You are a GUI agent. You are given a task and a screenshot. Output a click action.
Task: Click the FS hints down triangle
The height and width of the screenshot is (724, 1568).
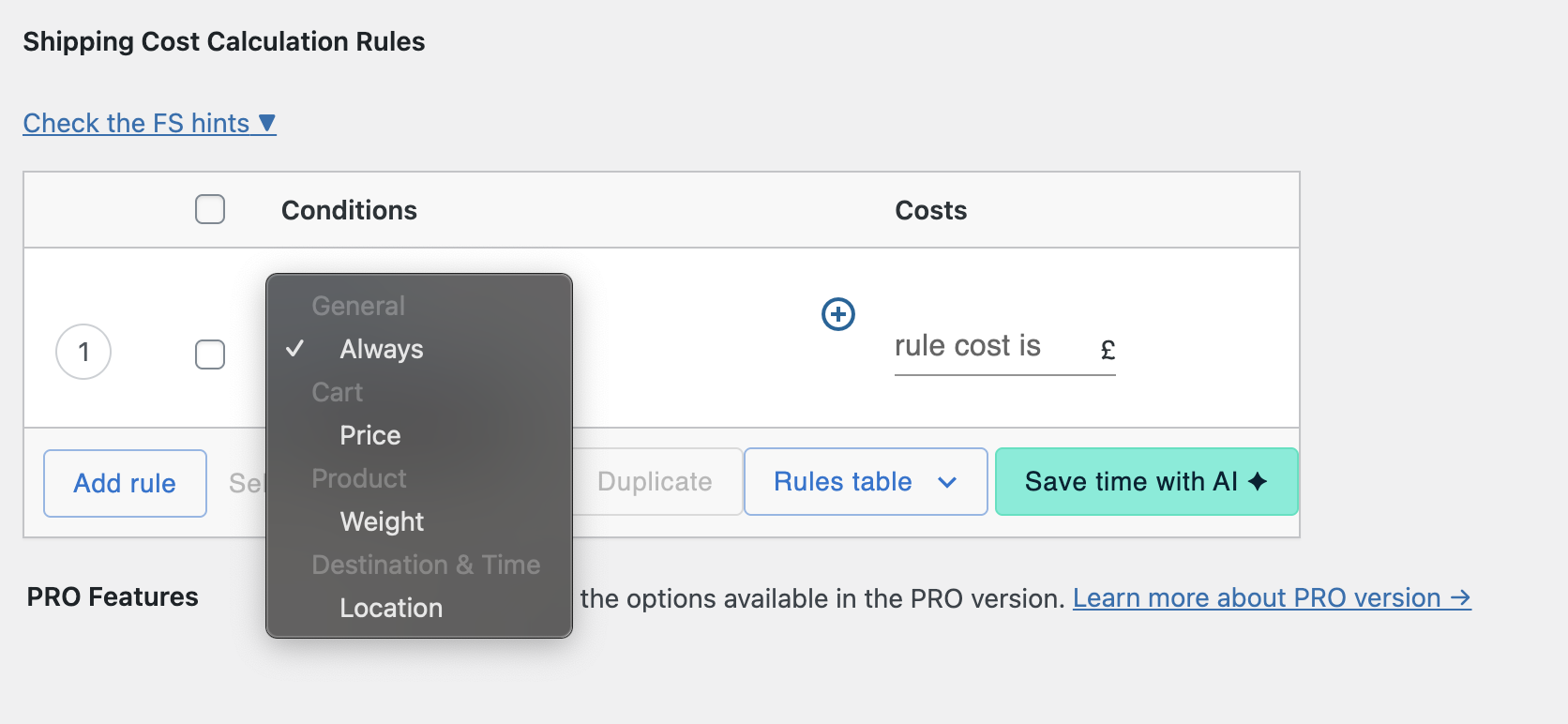pos(267,123)
